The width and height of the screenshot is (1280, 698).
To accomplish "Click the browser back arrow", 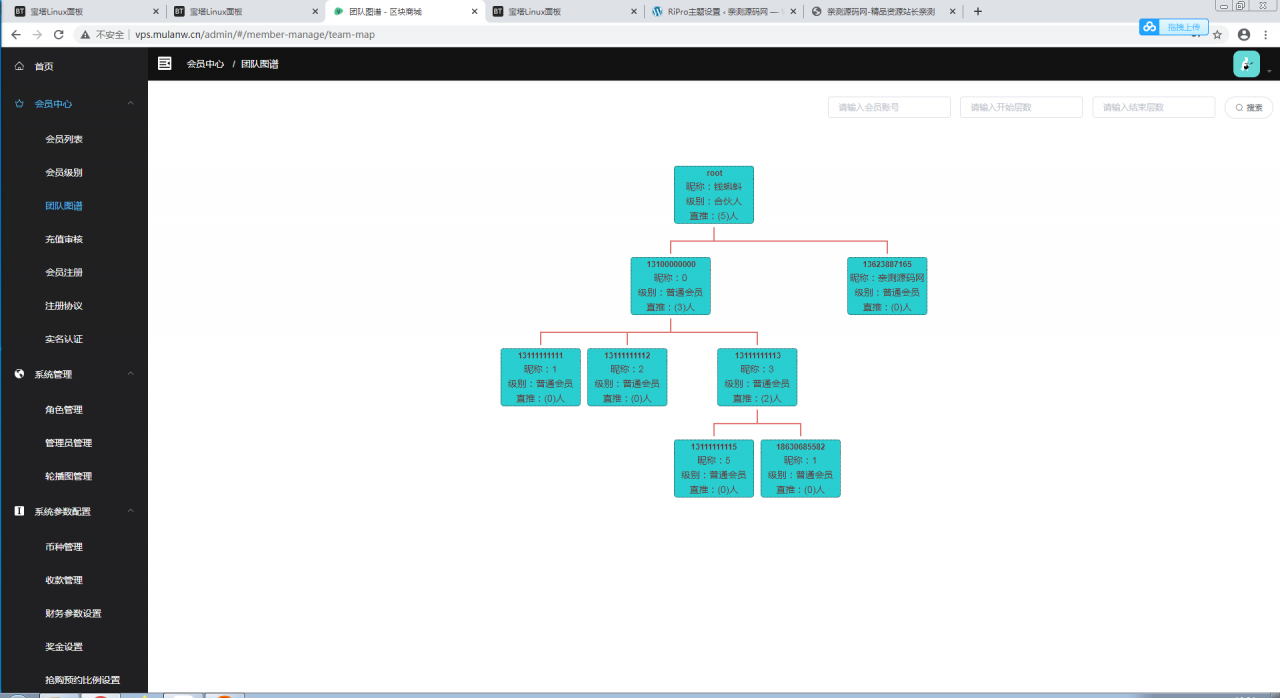I will [x=15, y=34].
